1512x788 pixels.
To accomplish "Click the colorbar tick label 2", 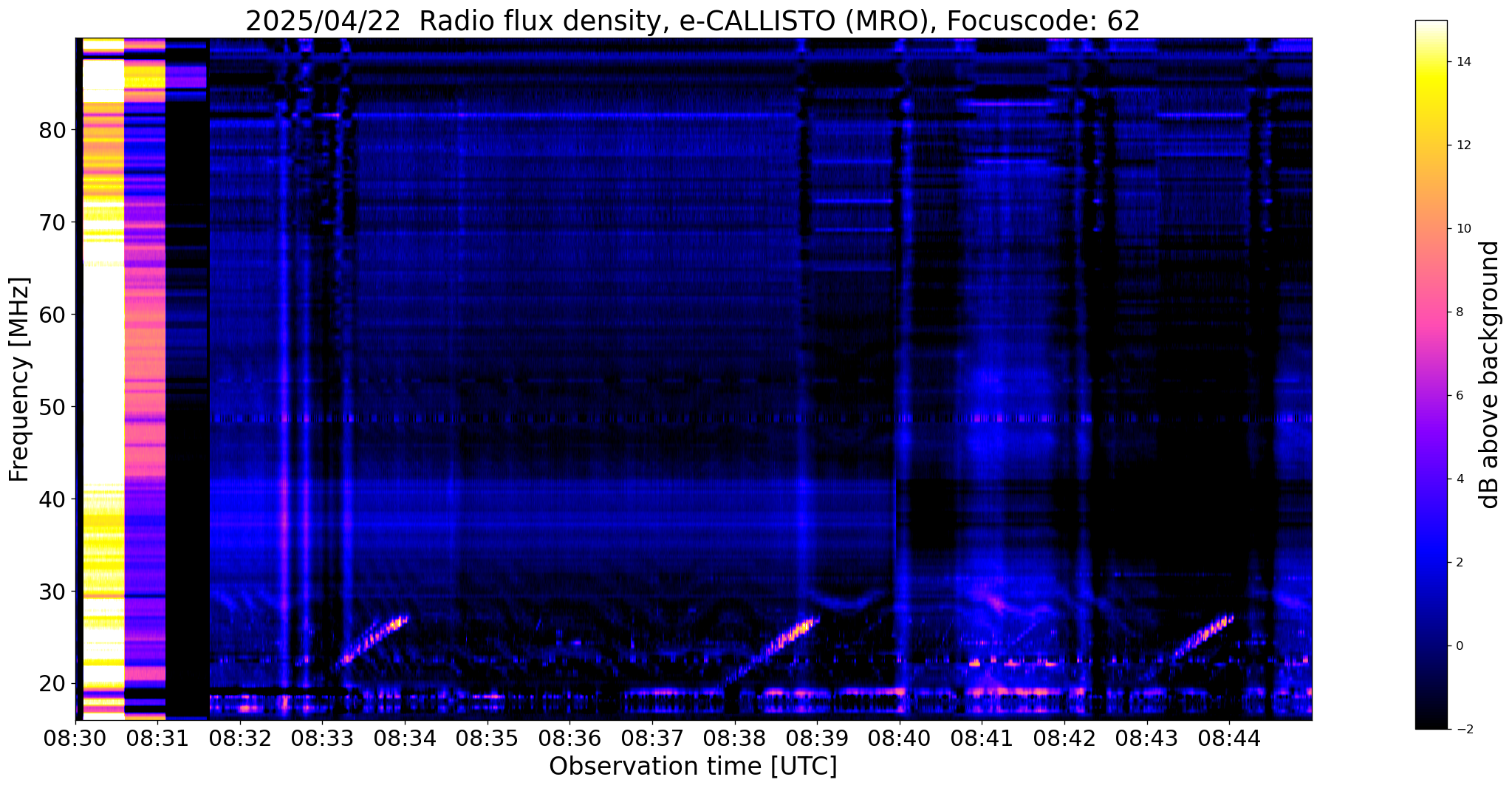I will tap(1459, 563).
